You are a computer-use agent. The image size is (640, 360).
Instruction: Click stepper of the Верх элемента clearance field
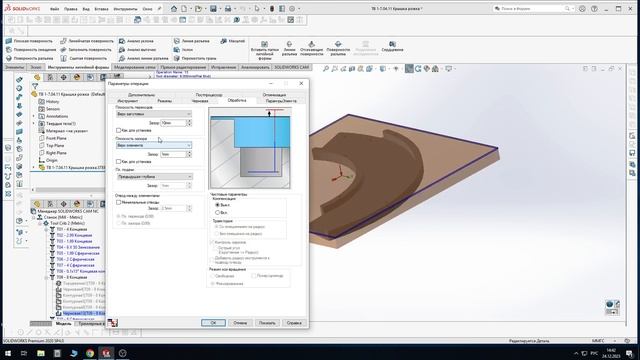point(189,154)
